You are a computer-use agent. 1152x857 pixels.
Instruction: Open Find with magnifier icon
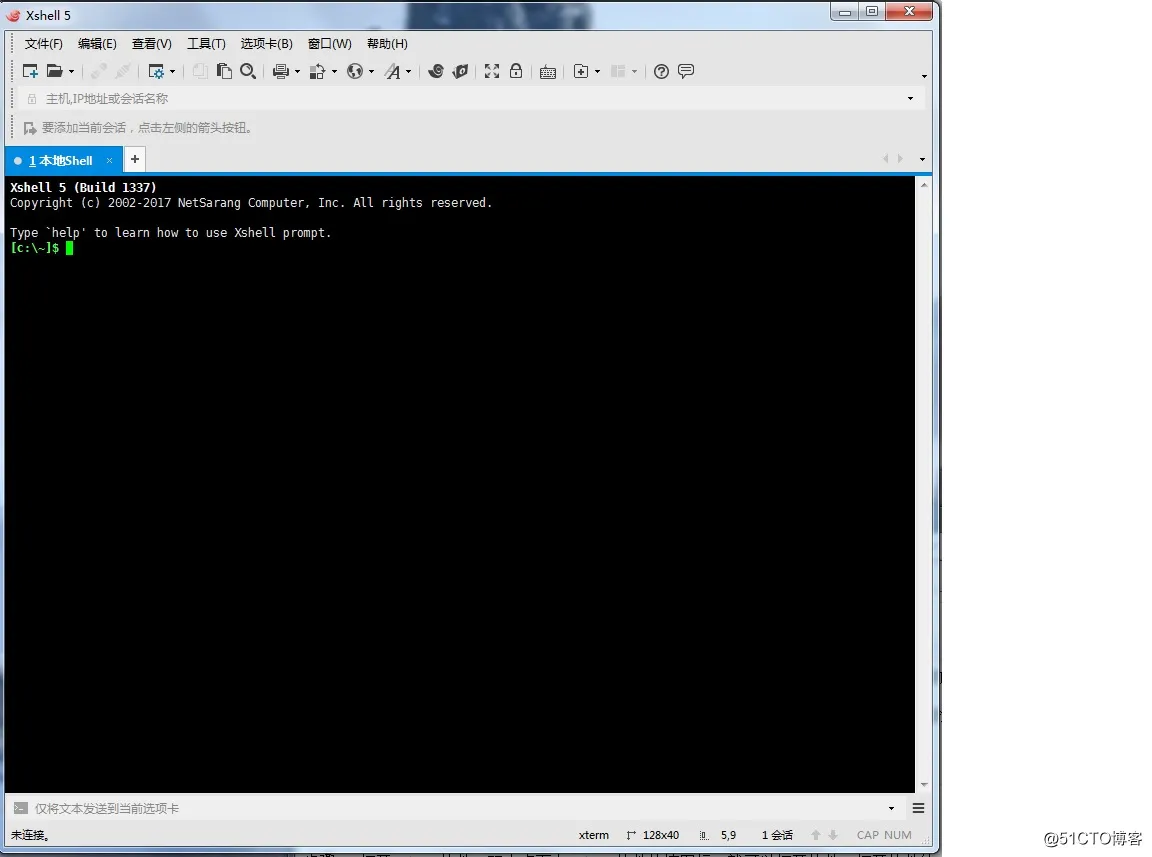[248, 71]
